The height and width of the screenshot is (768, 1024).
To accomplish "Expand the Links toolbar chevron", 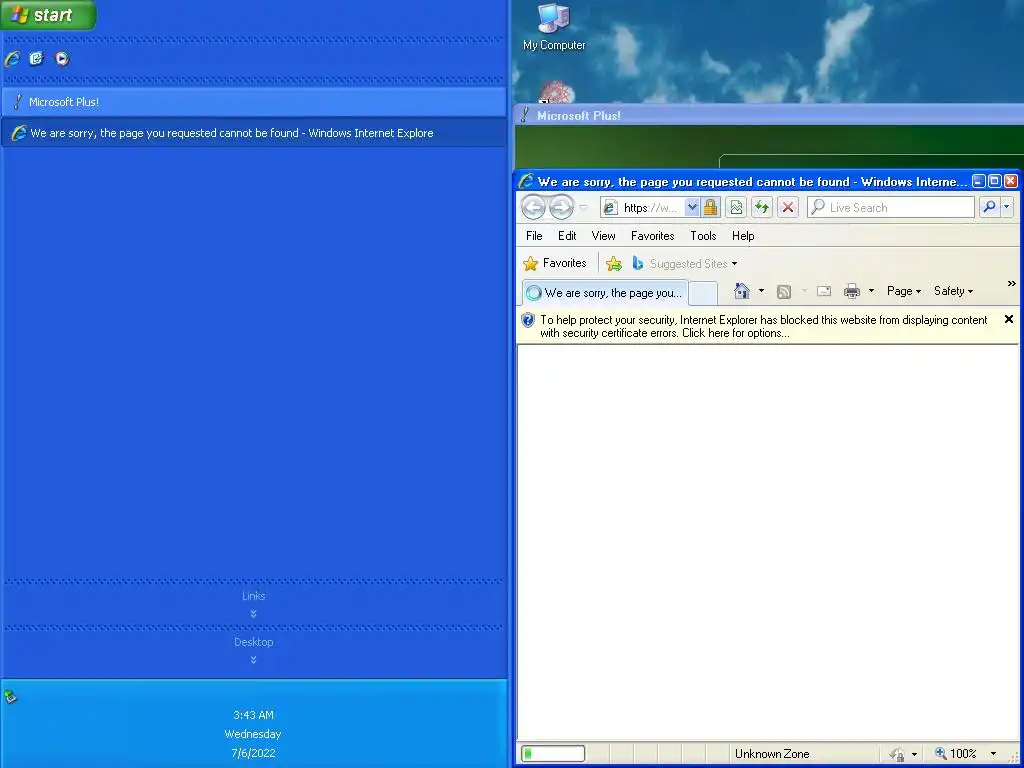I will (253, 614).
